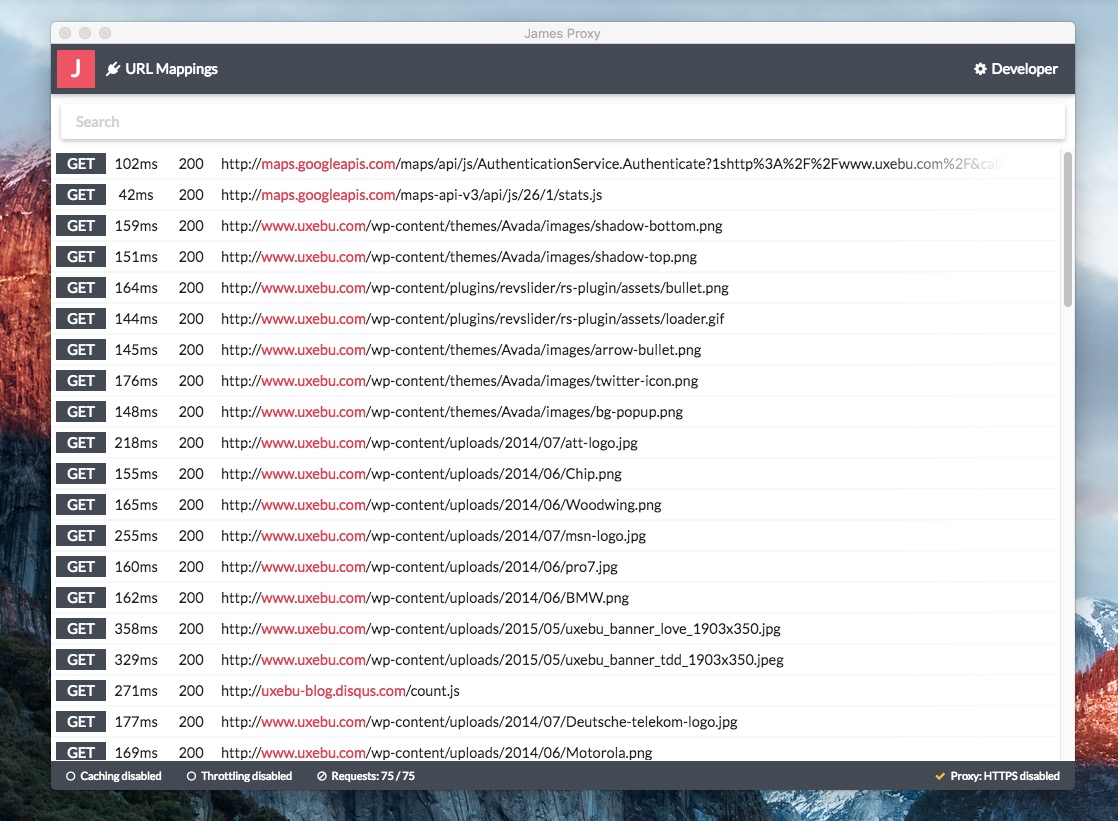Focus the Search input field

[563, 122]
